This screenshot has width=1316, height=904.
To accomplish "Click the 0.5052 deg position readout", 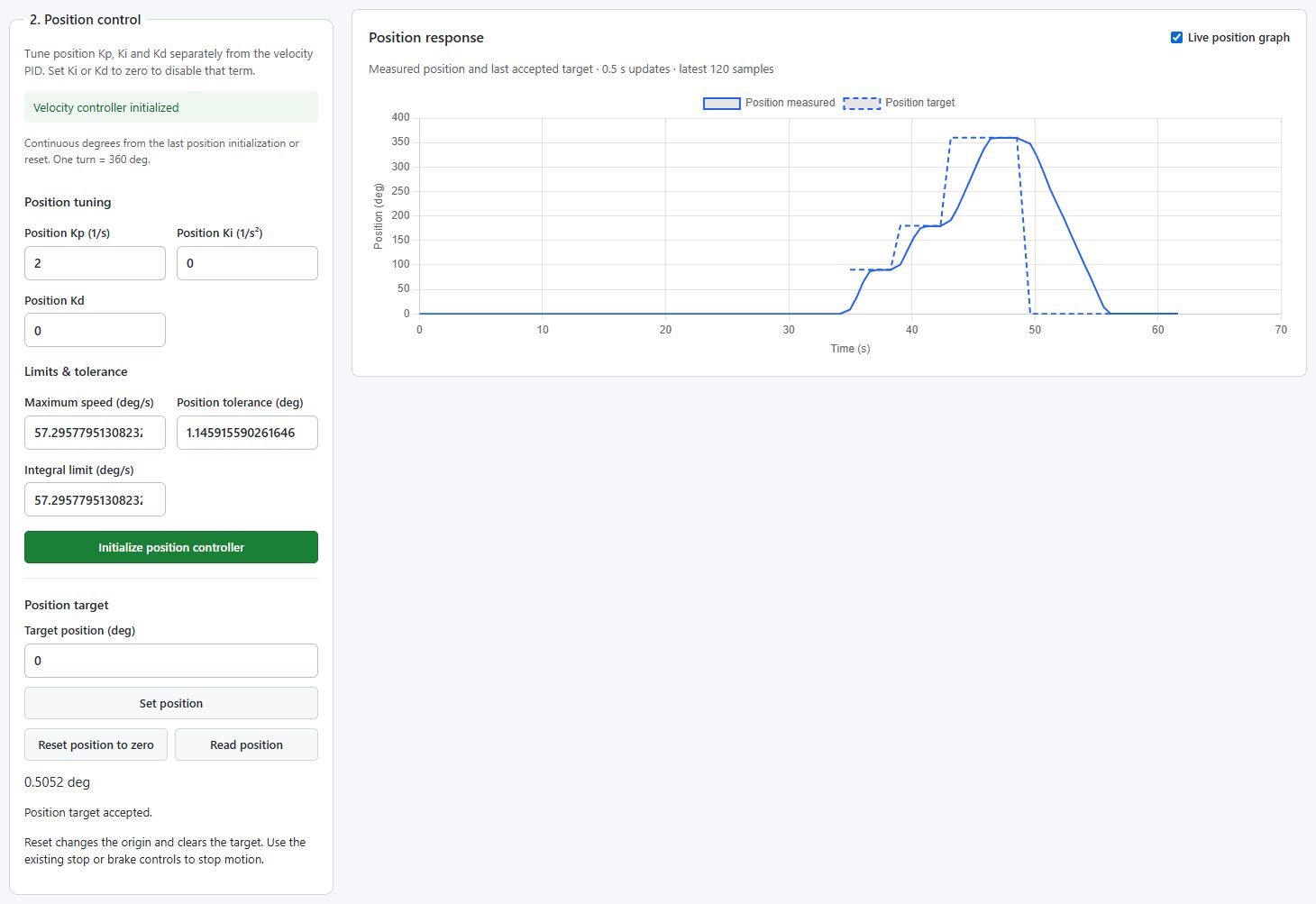I will (58, 782).
